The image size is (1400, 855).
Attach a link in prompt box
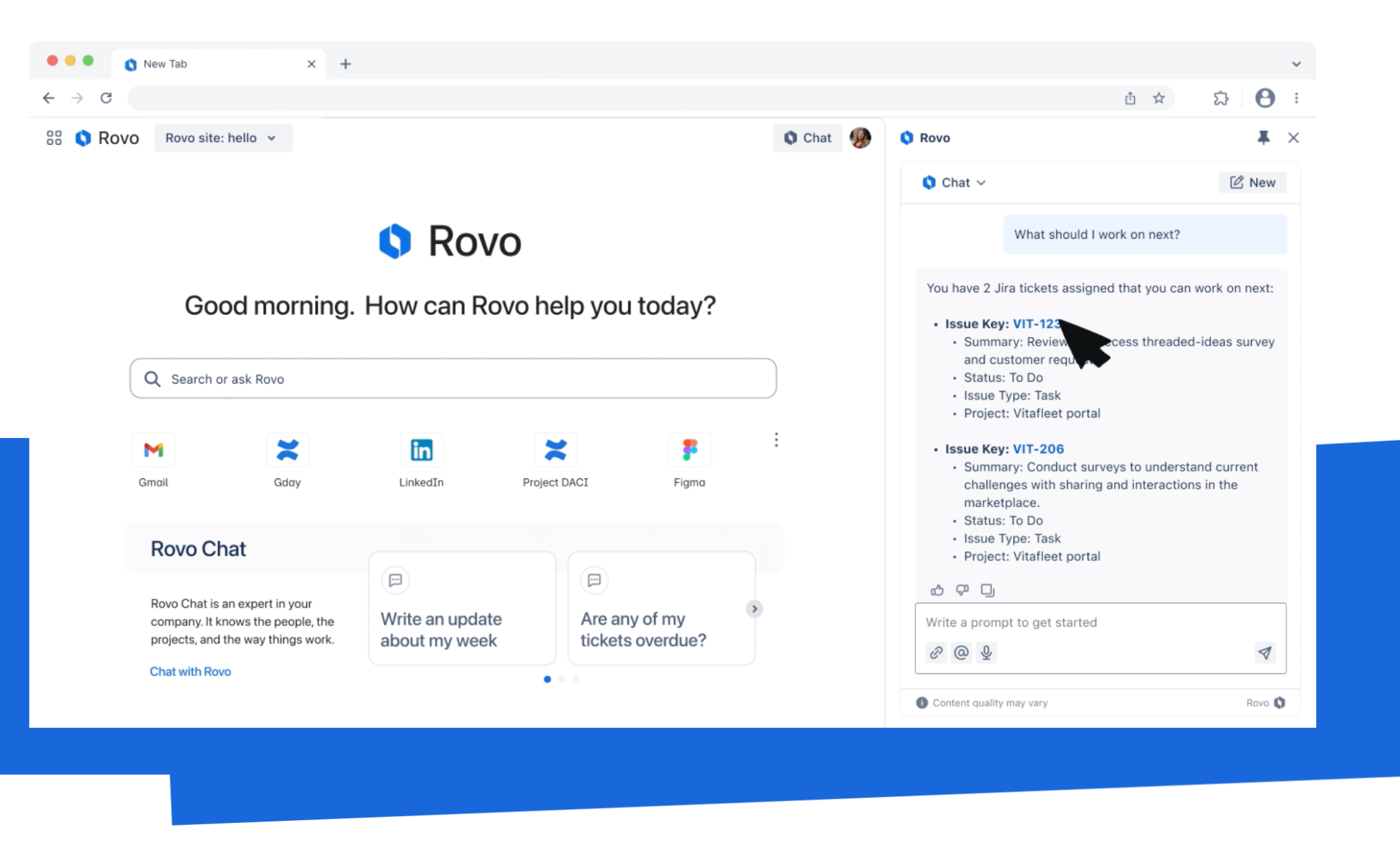click(x=936, y=653)
